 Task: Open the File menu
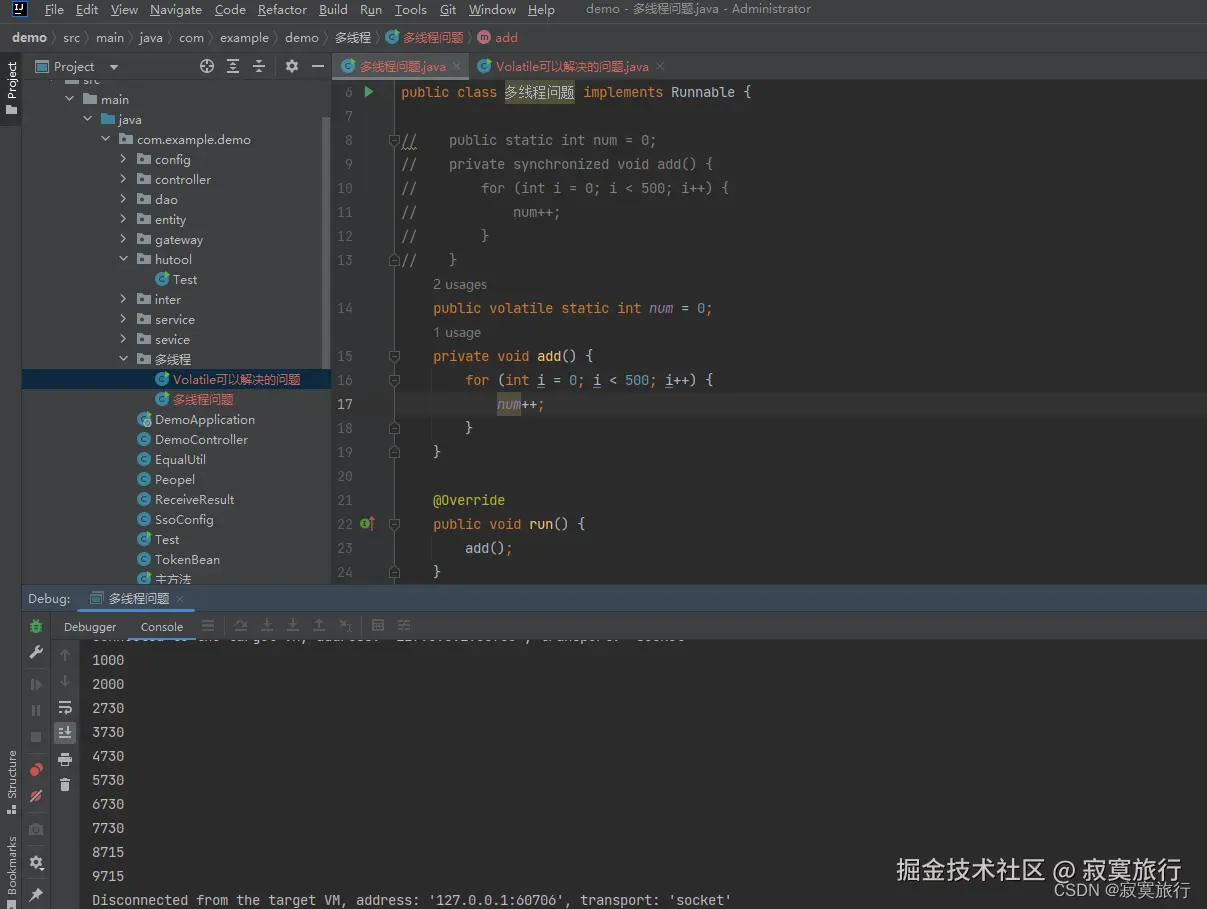pos(54,9)
